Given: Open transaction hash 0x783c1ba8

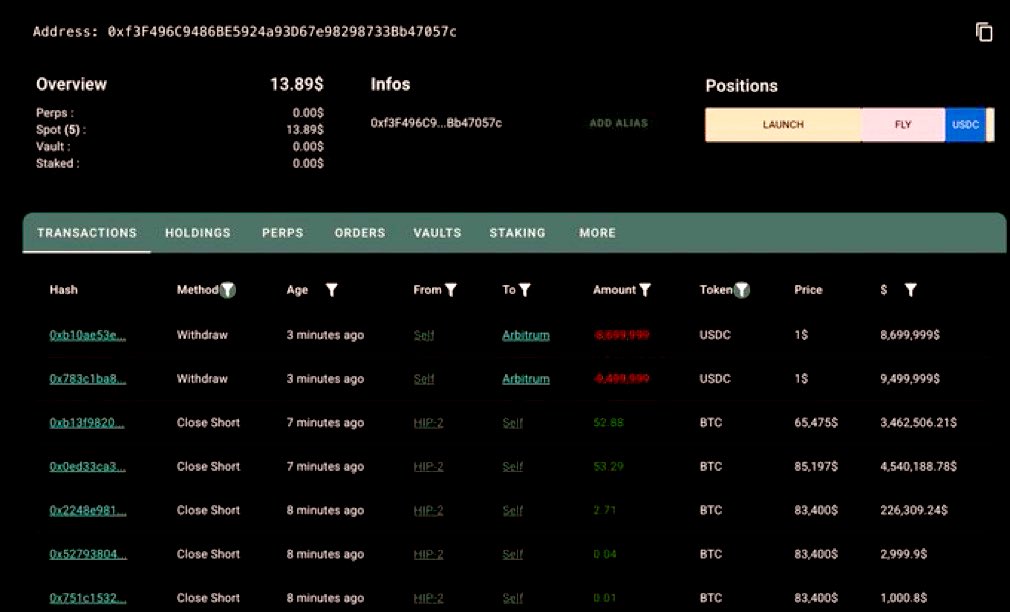Looking at the screenshot, I should 88,379.
